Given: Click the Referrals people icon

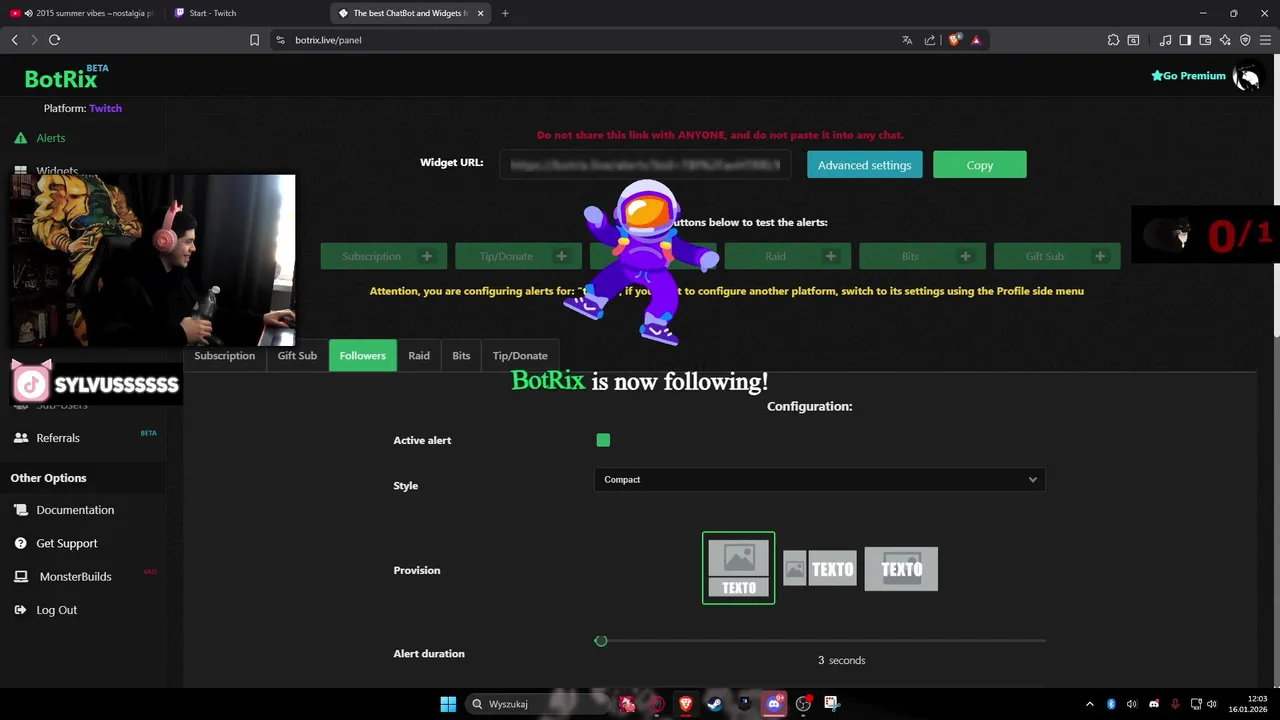Looking at the screenshot, I should pos(20,438).
